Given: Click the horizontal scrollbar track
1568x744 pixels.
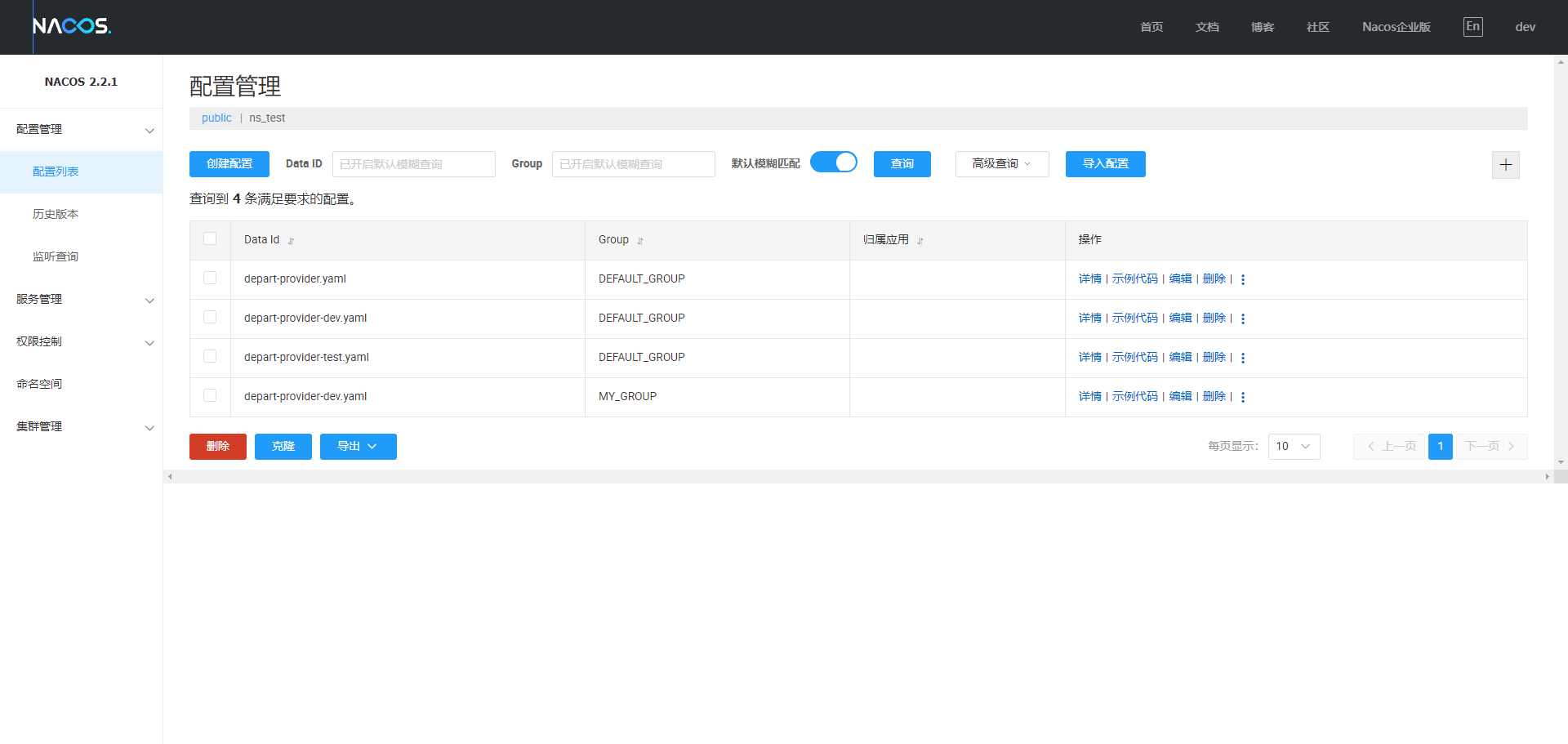Looking at the screenshot, I should [x=857, y=476].
